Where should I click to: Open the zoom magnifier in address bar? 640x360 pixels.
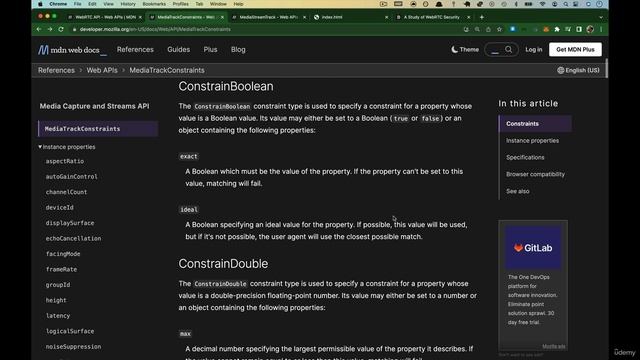click(477, 29)
